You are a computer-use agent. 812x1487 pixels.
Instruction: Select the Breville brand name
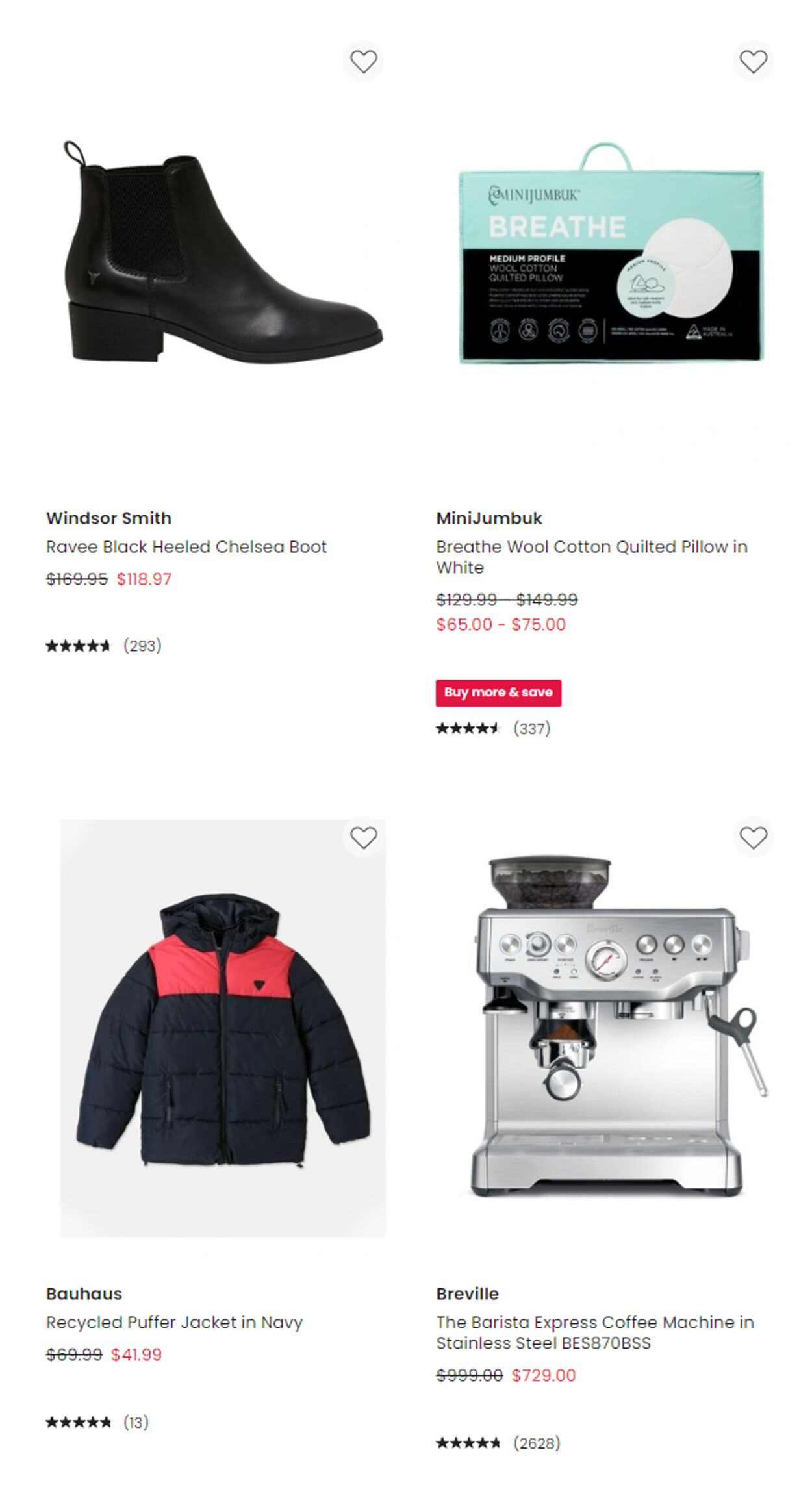tap(467, 1293)
